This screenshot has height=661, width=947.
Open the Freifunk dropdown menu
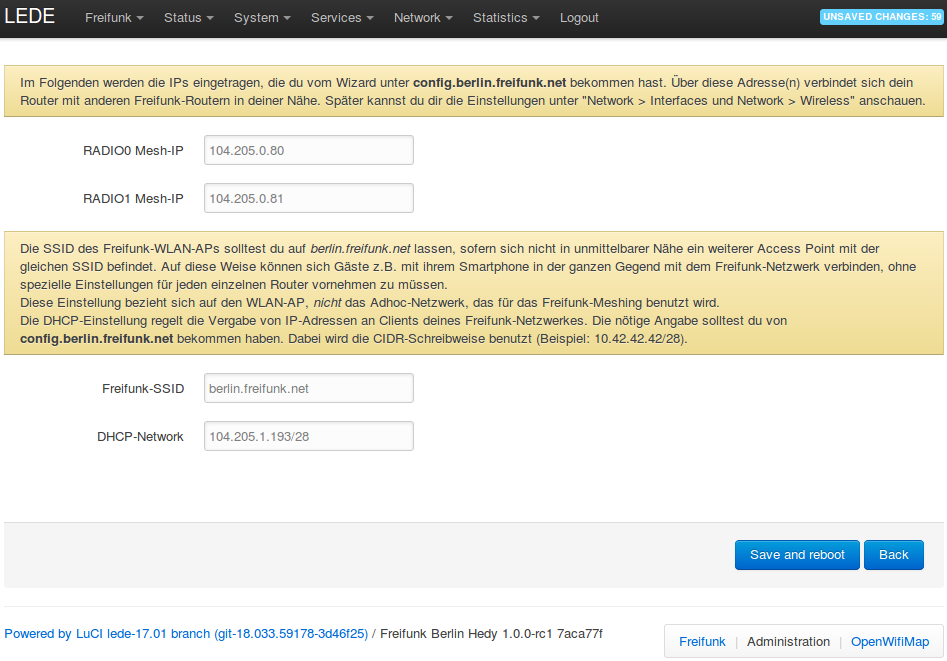coord(114,18)
